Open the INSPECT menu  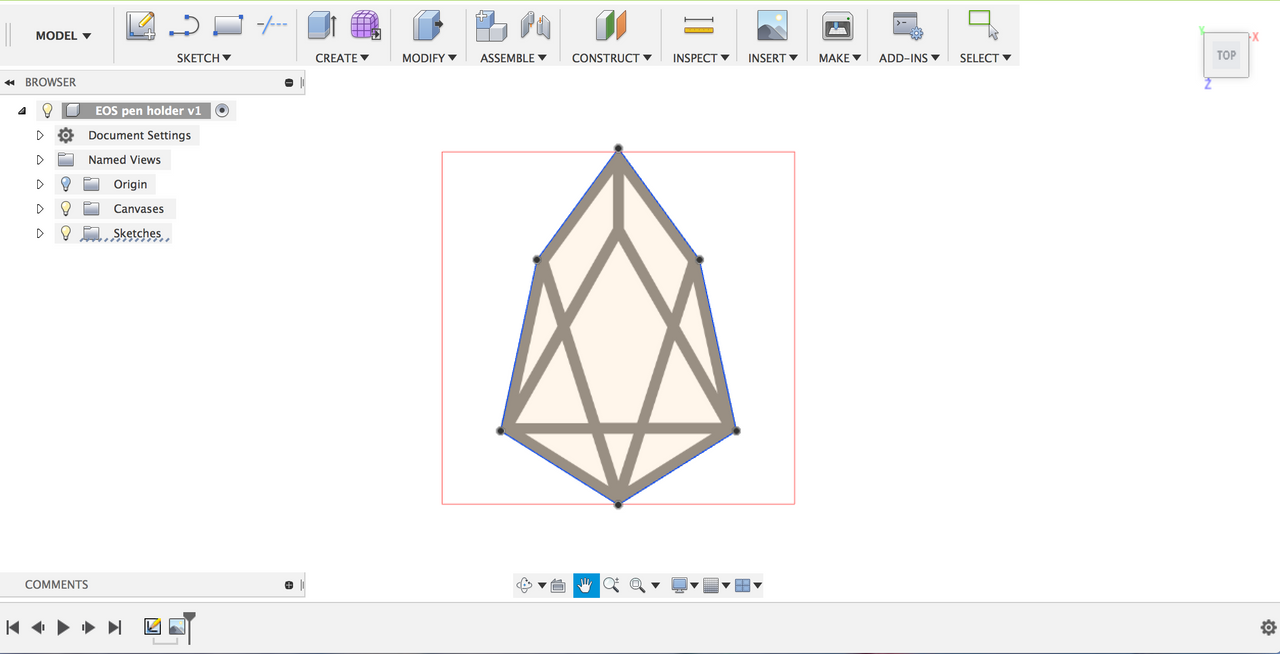click(701, 58)
